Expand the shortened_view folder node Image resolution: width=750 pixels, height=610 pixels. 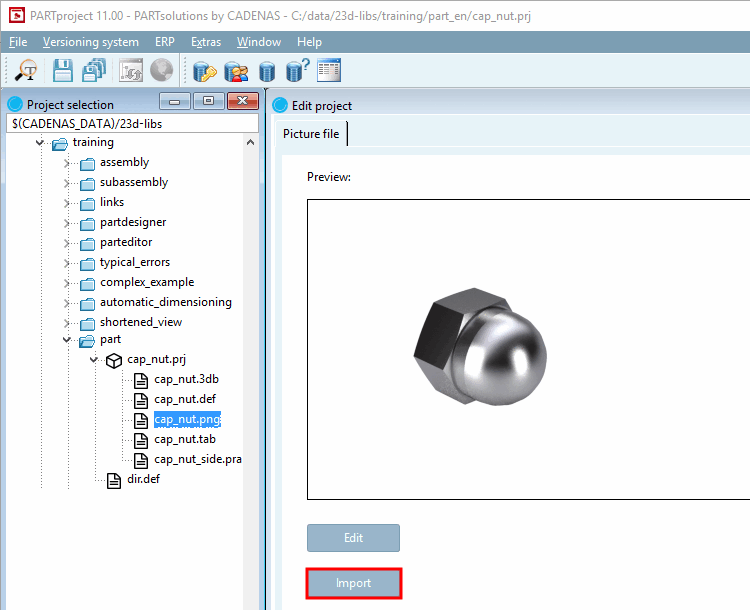click(66, 323)
